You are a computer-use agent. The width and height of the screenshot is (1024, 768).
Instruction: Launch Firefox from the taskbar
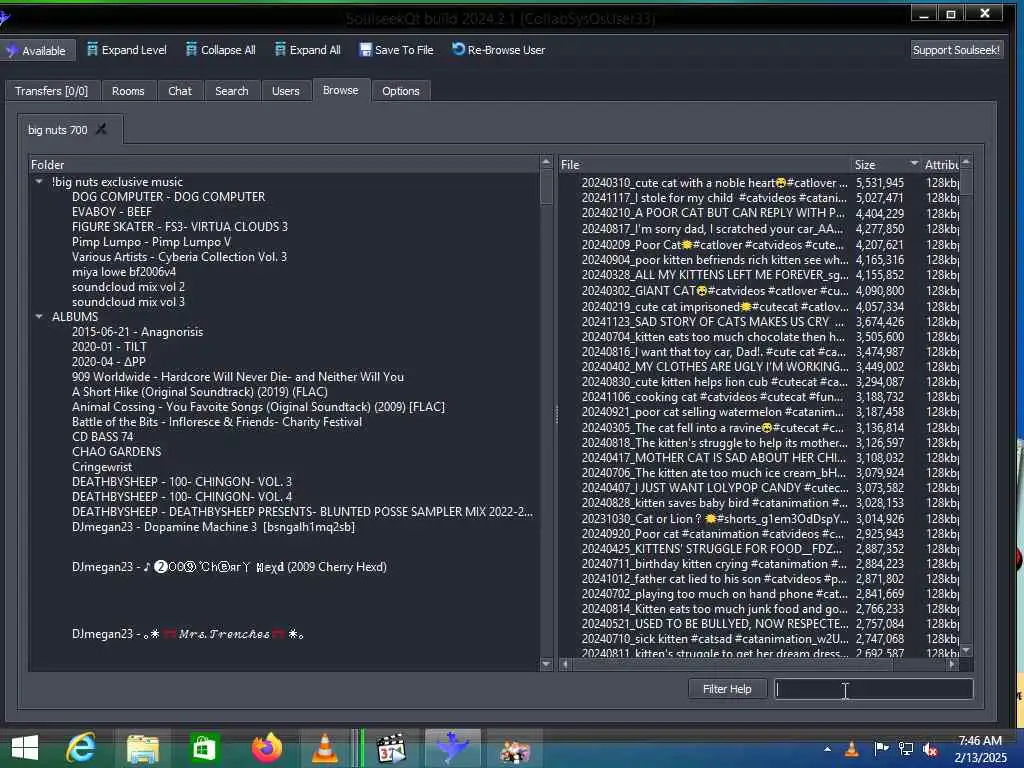click(x=266, y=748)
